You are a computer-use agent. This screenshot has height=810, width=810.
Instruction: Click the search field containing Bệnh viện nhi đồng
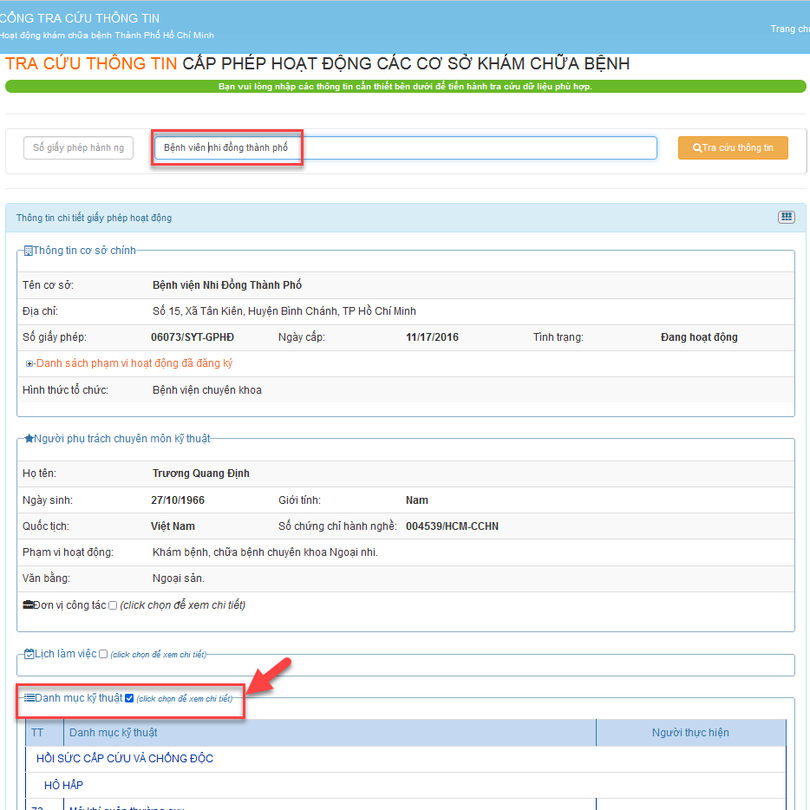click(405, 148)
